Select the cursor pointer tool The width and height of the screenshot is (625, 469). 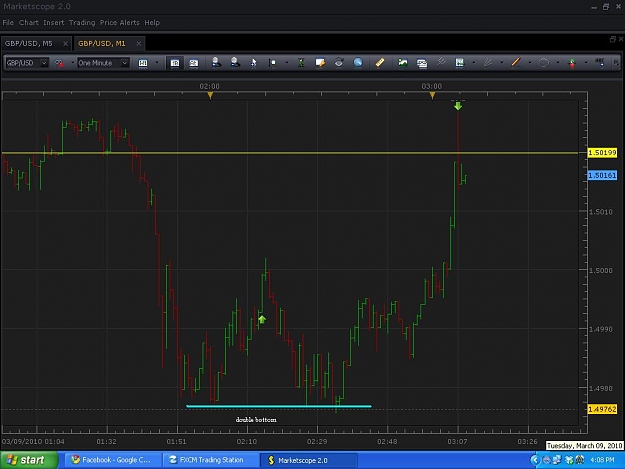click(254, 63)
